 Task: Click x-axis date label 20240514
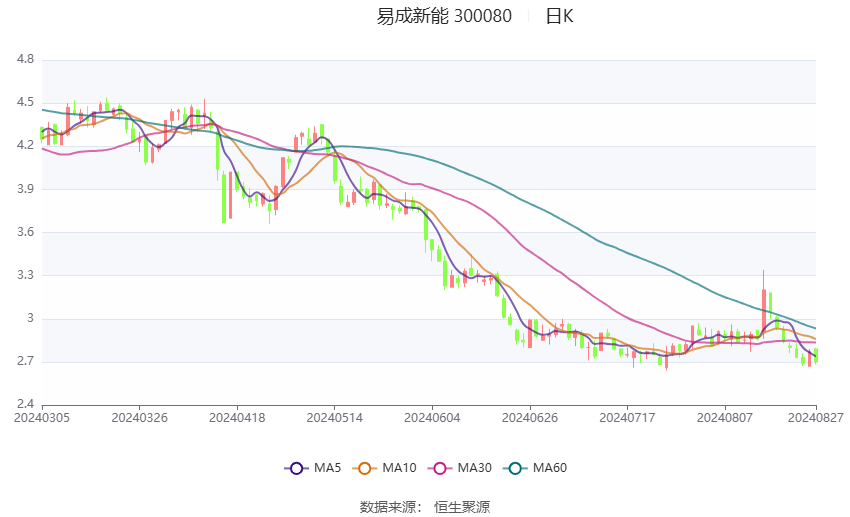coord(334,418)
